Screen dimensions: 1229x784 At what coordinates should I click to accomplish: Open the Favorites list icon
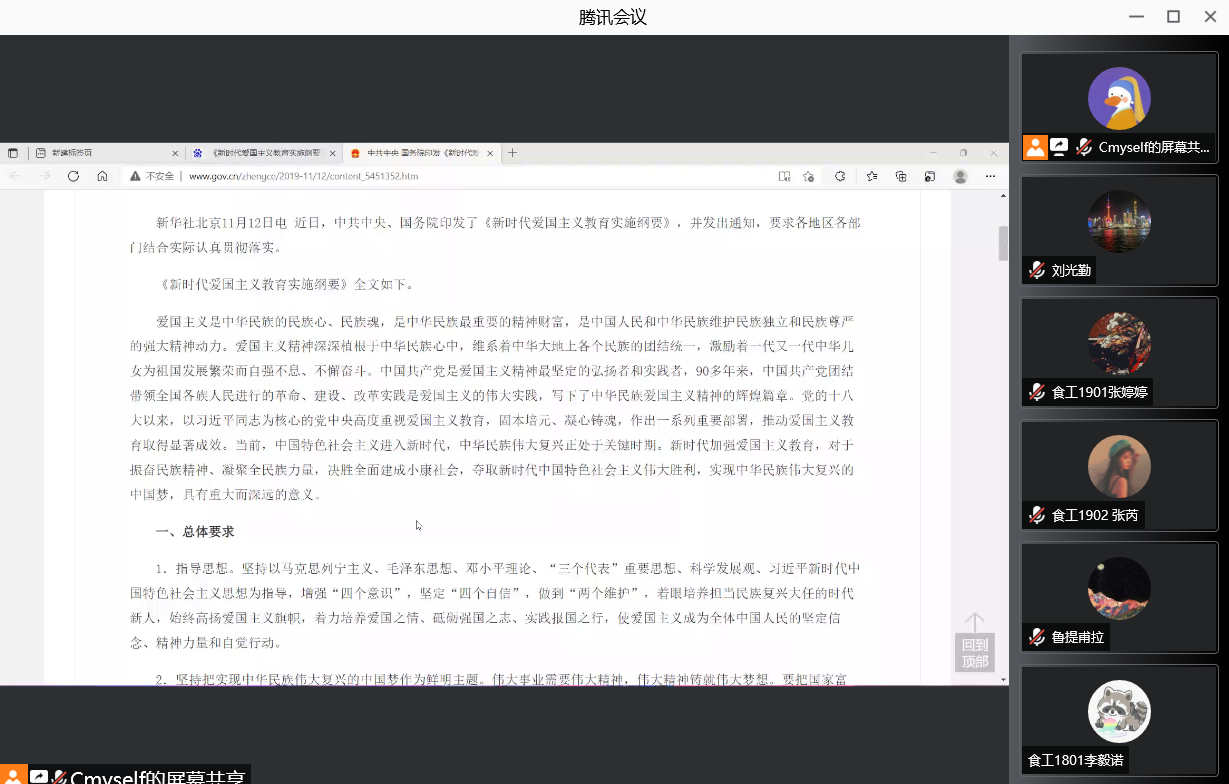tap(872, 176)
